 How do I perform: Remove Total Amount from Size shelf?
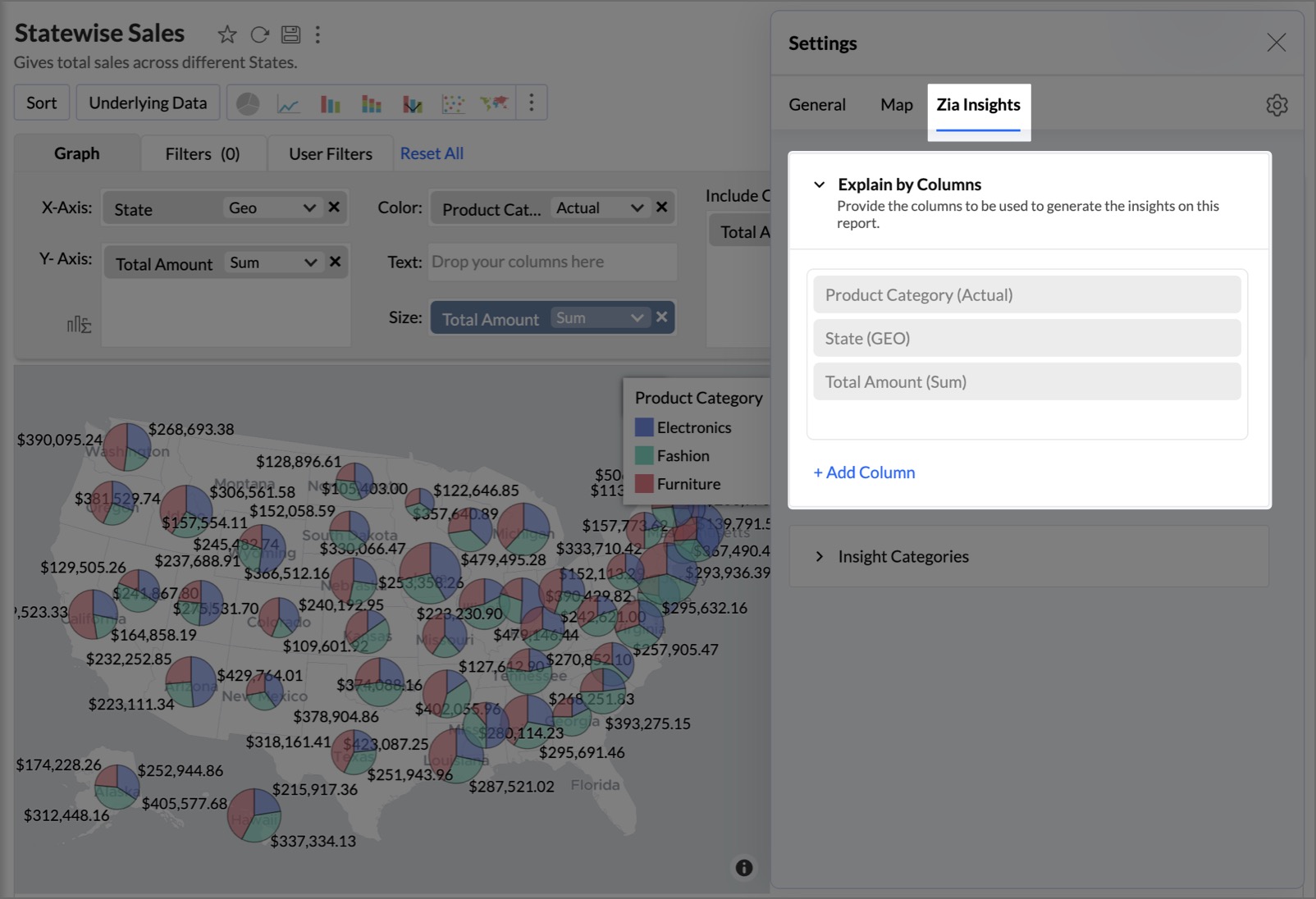pyautogui.click(x=662, y=317)
